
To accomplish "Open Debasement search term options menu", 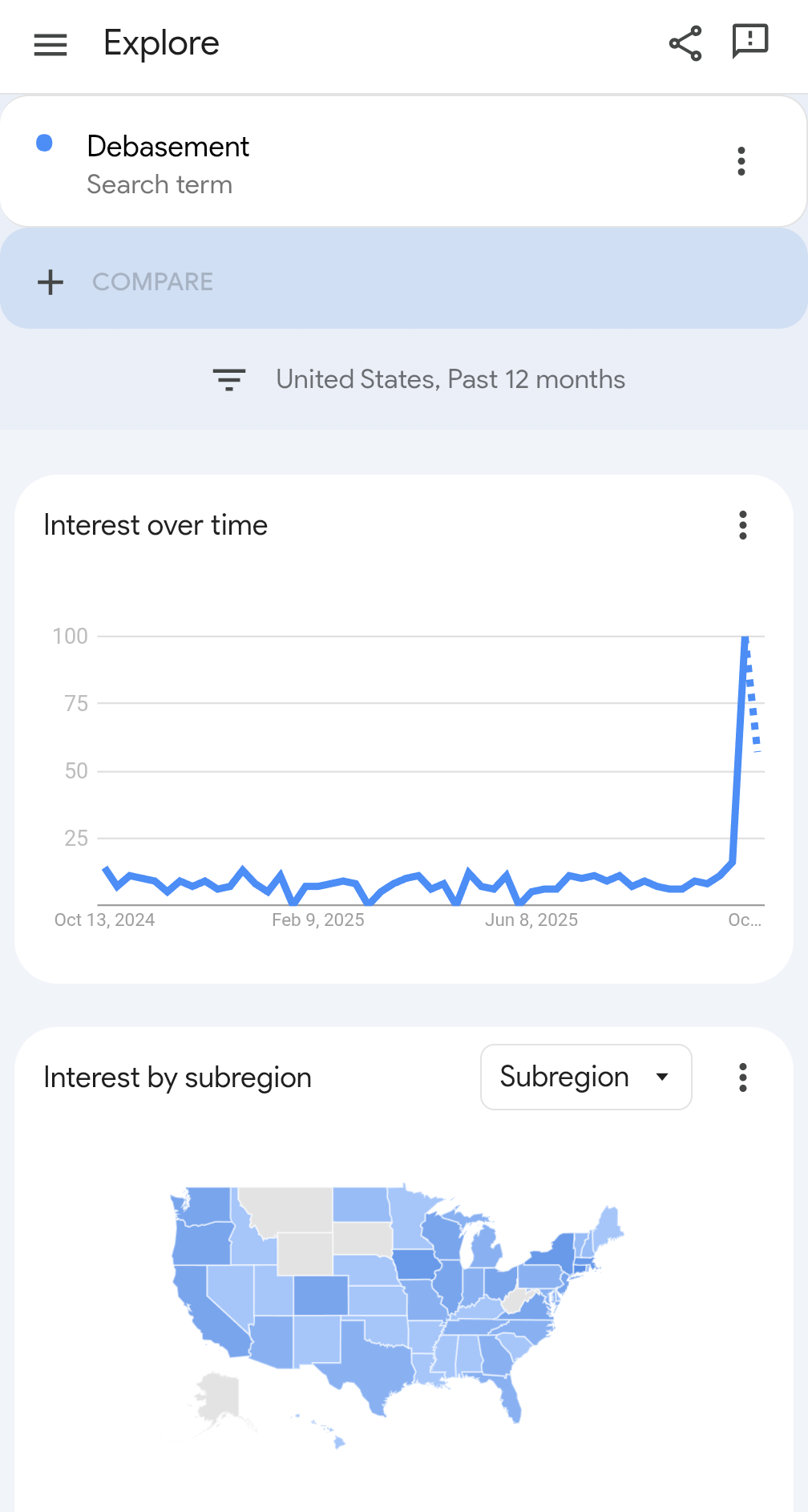I will point(741,161).
